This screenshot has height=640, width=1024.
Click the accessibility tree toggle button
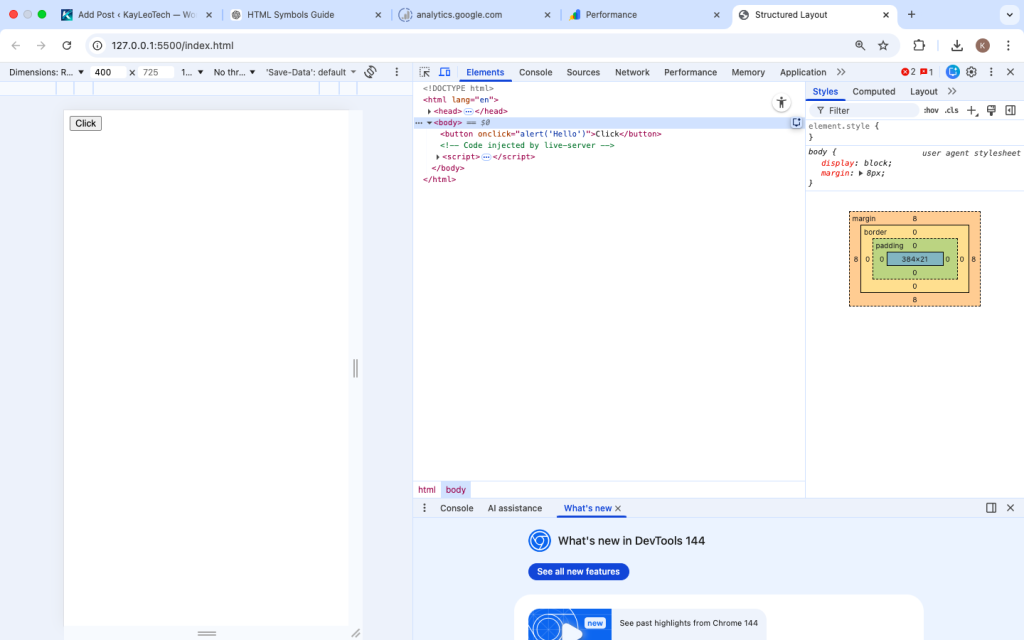coord(781,103)
